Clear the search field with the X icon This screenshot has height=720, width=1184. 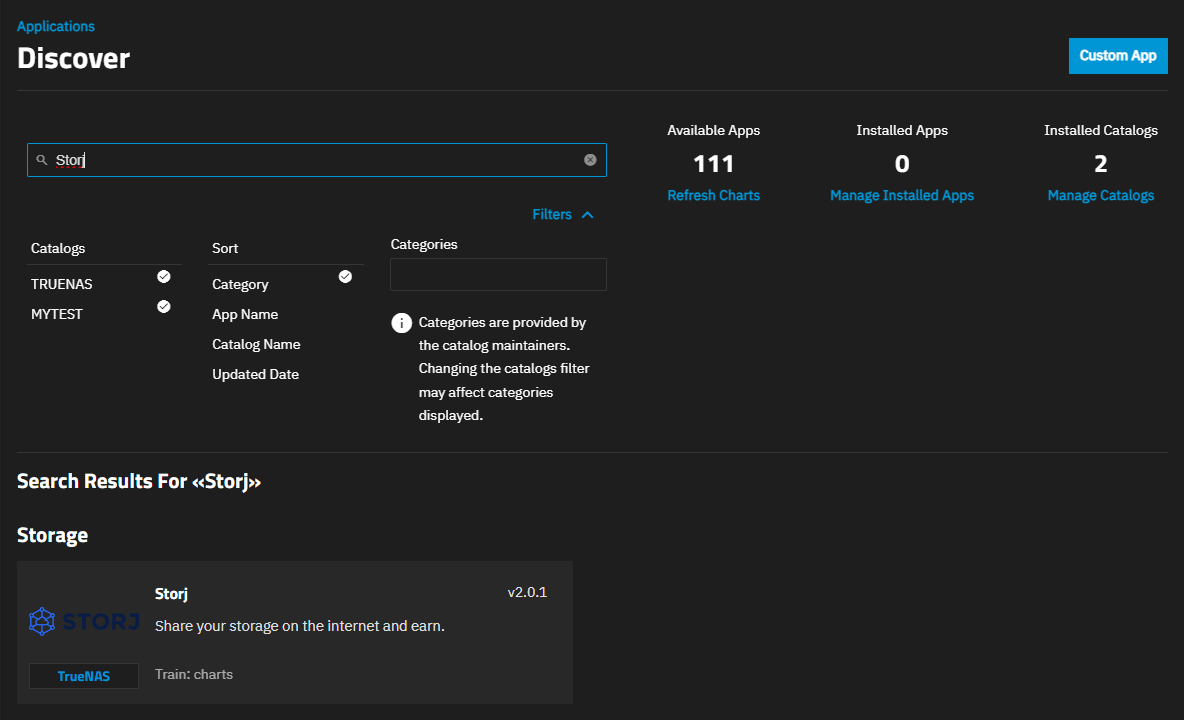pyautogui.click(x=590, y=160)
